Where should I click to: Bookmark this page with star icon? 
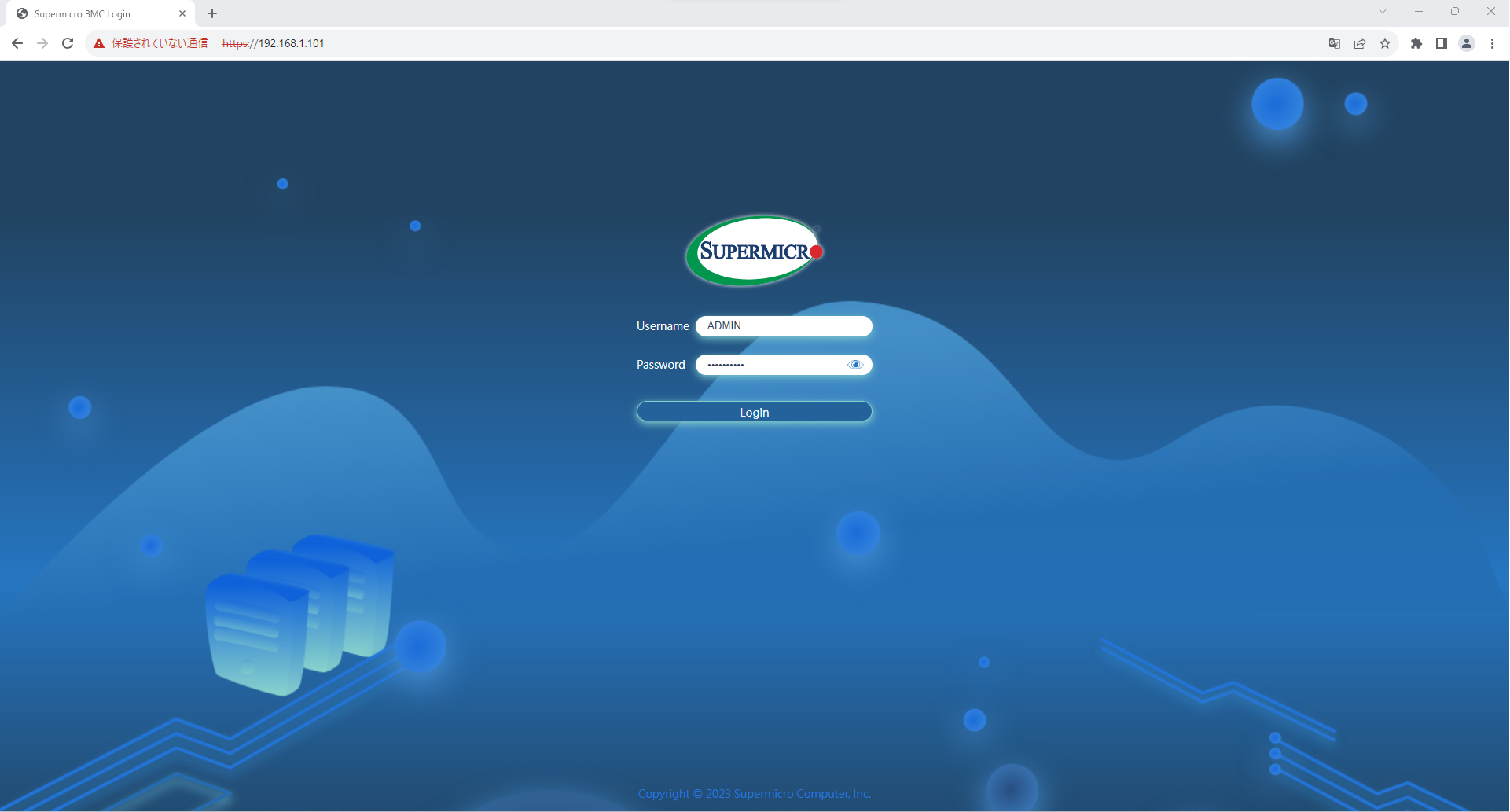coord(1385,43)
